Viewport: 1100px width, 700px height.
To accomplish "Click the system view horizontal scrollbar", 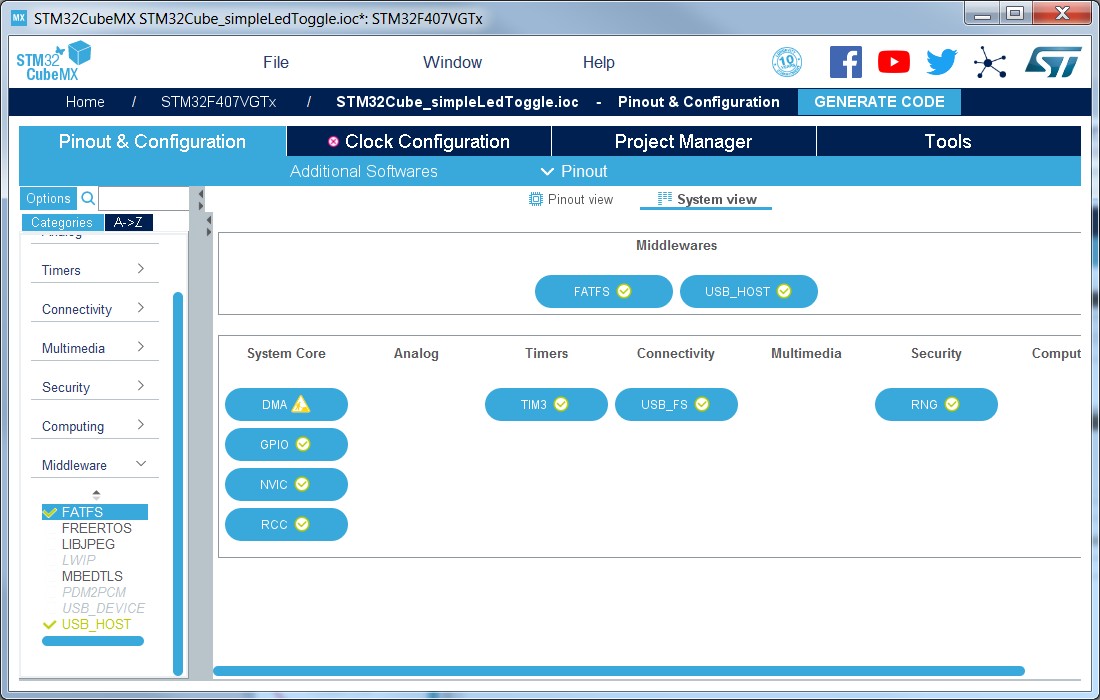I will (619, 671).
